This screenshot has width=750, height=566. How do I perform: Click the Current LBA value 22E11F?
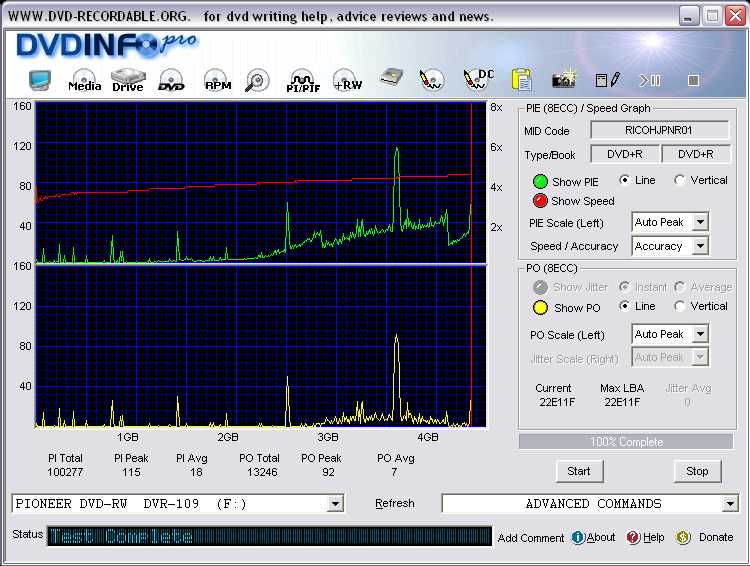point(557,402)
